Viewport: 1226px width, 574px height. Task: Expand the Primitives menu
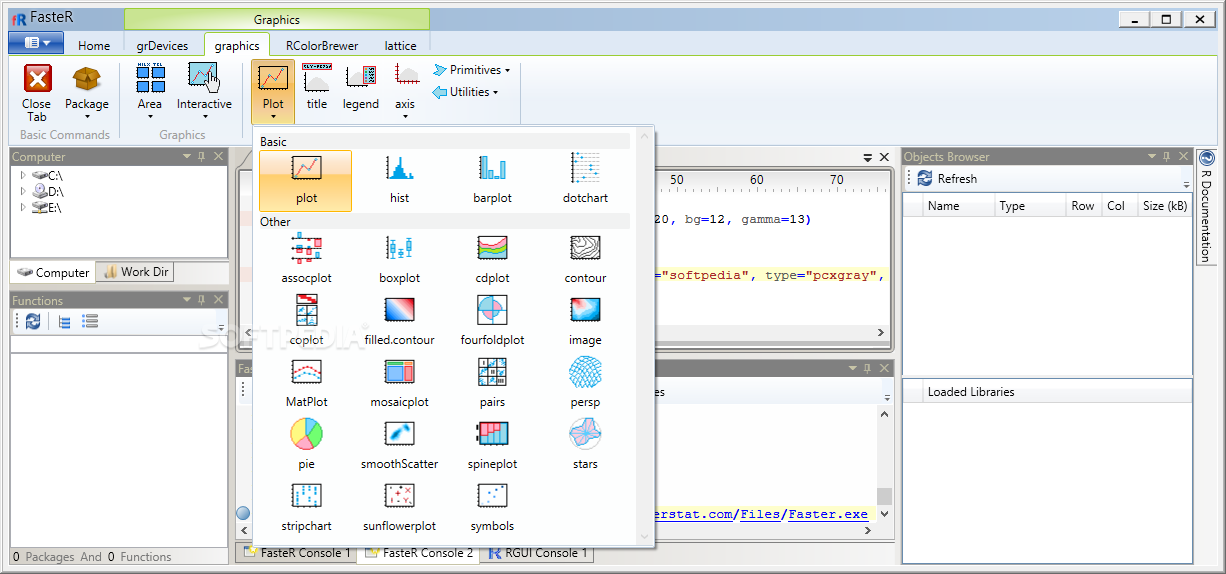click(471, 70)
